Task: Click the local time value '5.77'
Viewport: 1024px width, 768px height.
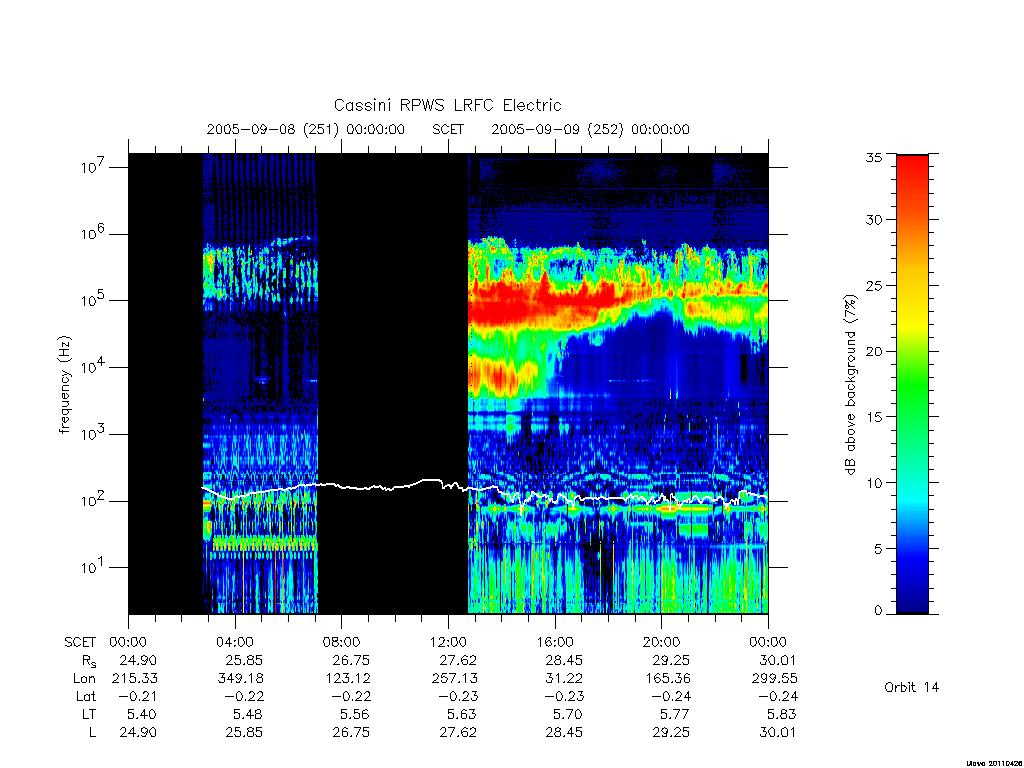Action: pyautogui.click(x=675, y=714)
